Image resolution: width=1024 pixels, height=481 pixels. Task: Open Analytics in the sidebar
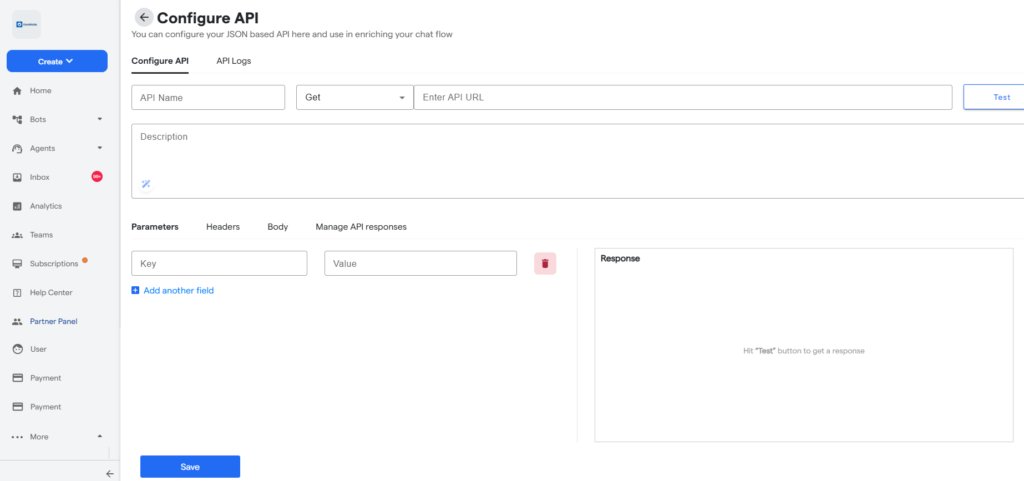click(45, 206)
